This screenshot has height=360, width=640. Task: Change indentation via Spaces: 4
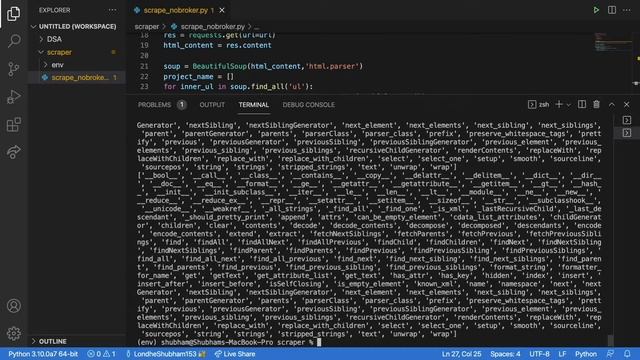pyautogui.click(x=505, y=354)
